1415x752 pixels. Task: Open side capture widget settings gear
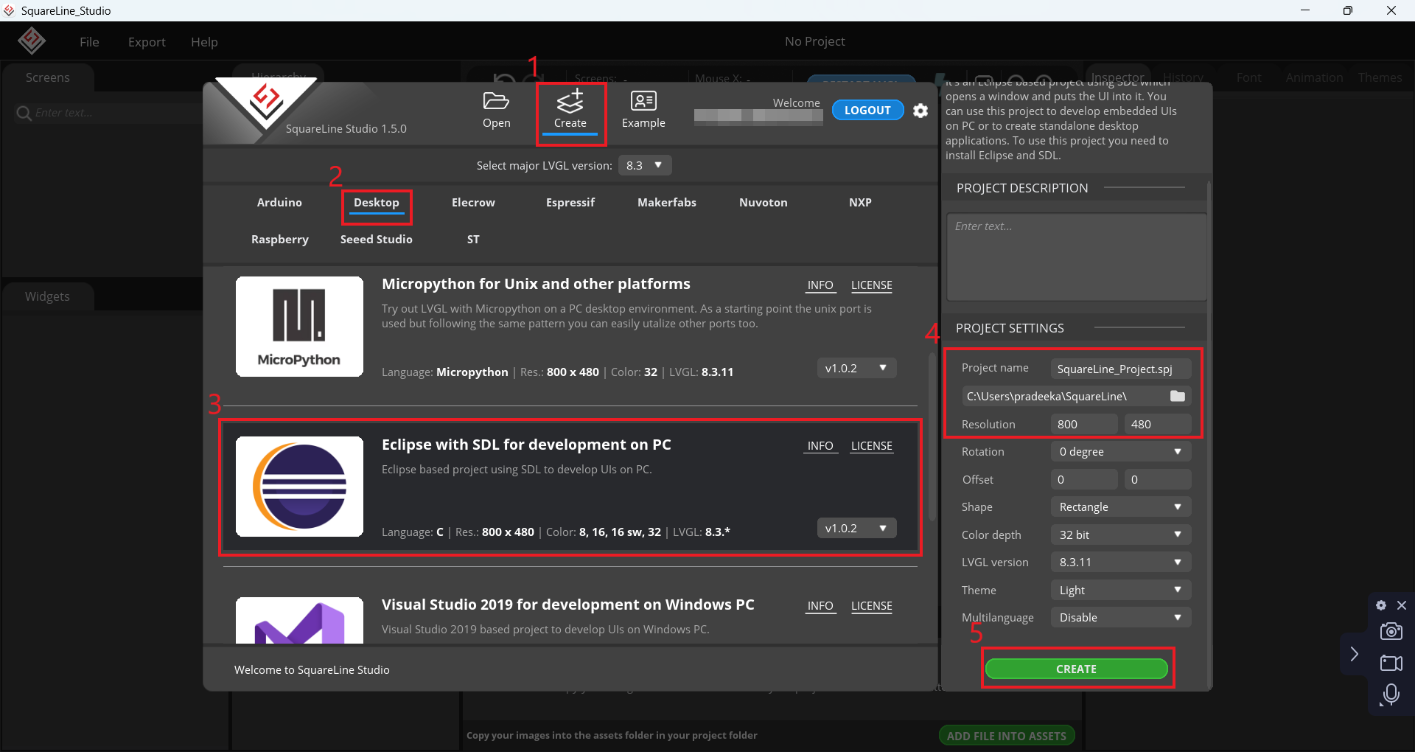pyautogui.click(x=1381, y=605)
